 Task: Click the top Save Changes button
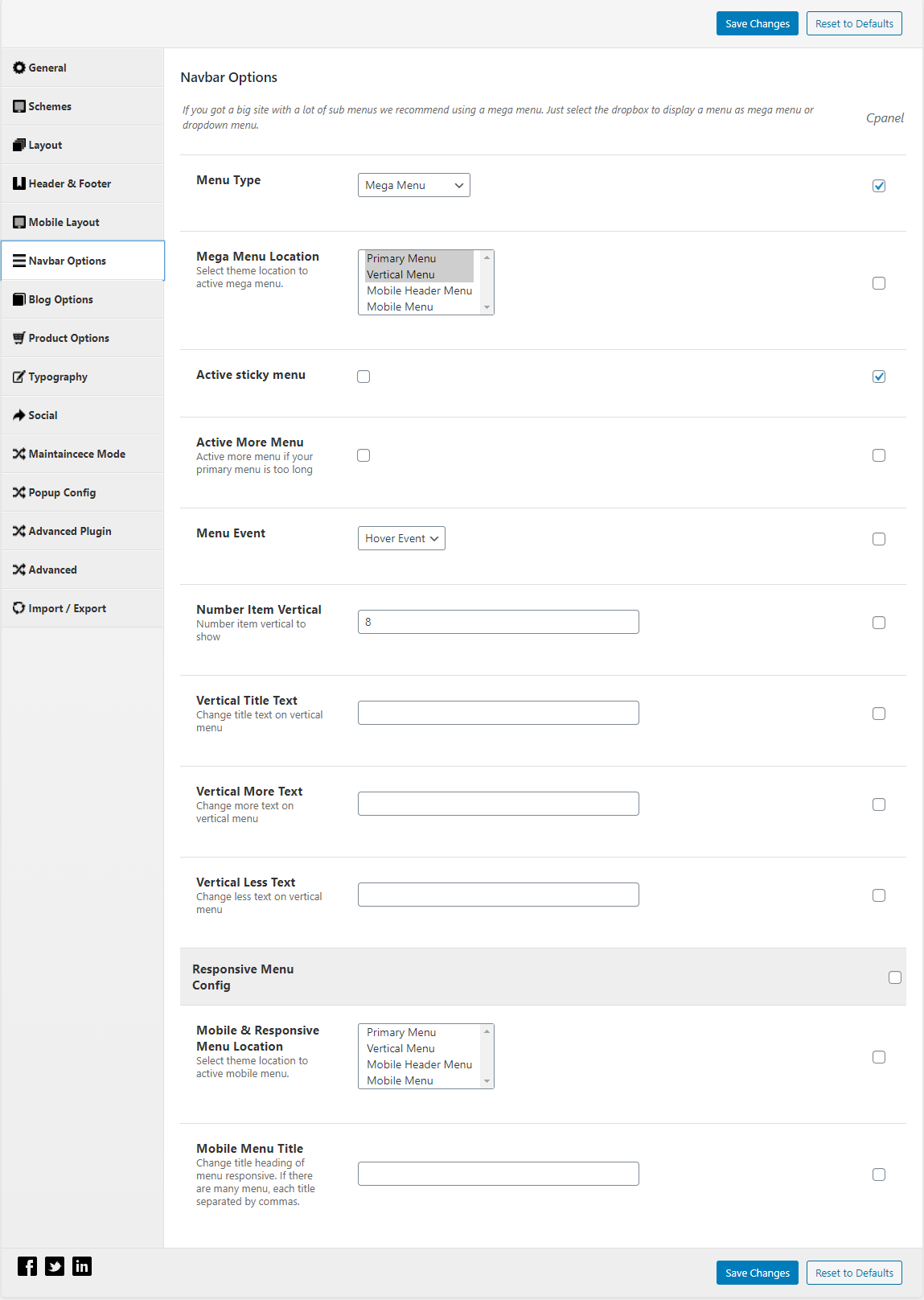pyautogui.click(x=758, y=23)
